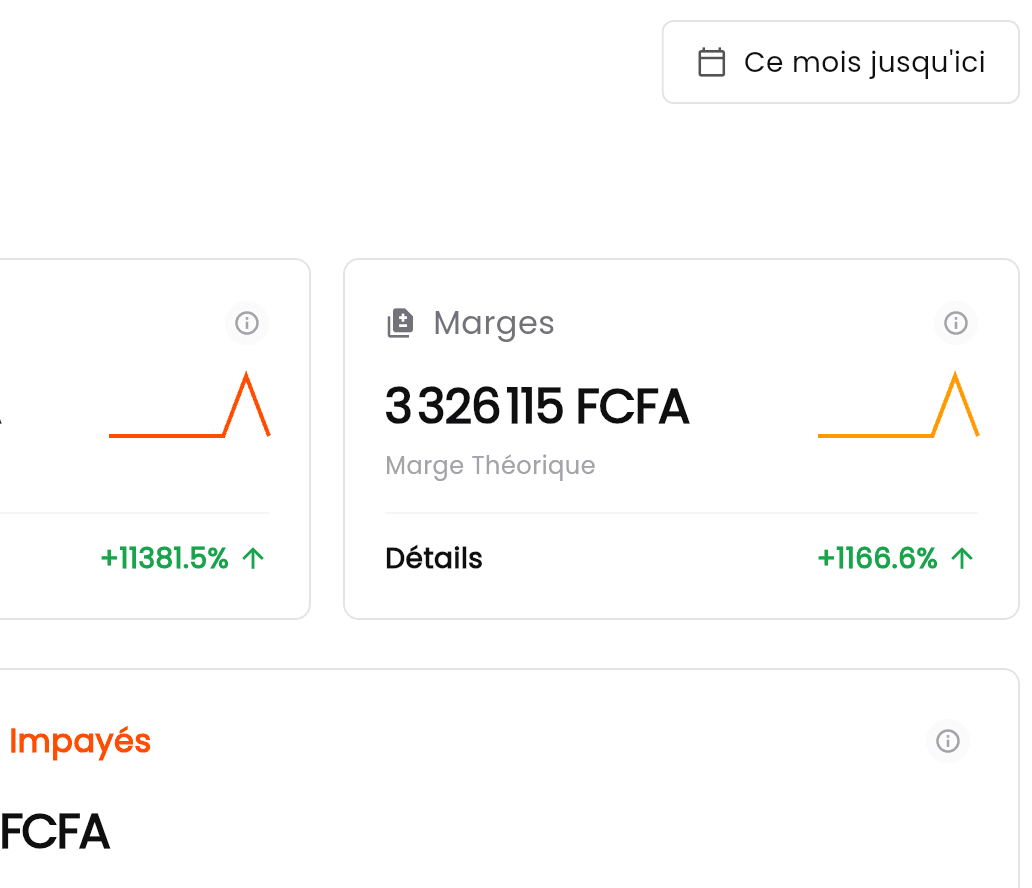Open the Marges card
This screenshot has height=888, width=1032.
click(x=680, y=437)
